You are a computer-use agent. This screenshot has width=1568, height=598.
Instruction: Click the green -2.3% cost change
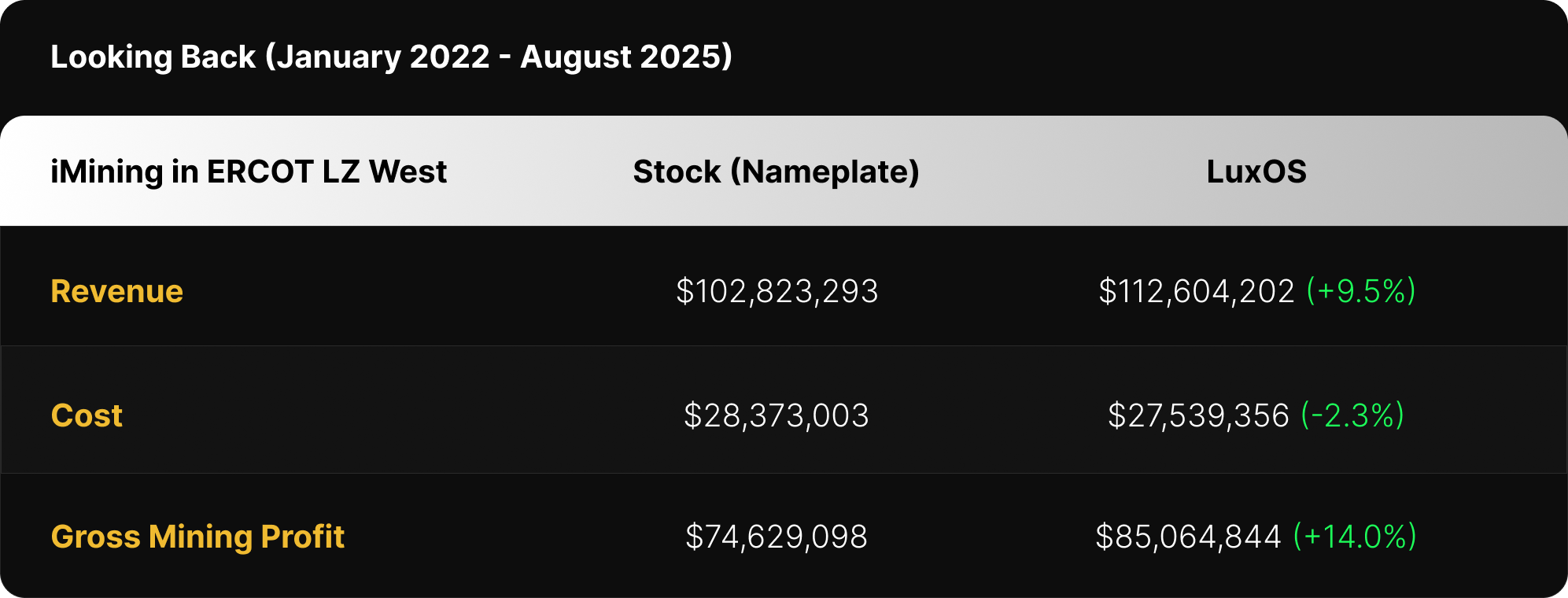[1352, 415]
